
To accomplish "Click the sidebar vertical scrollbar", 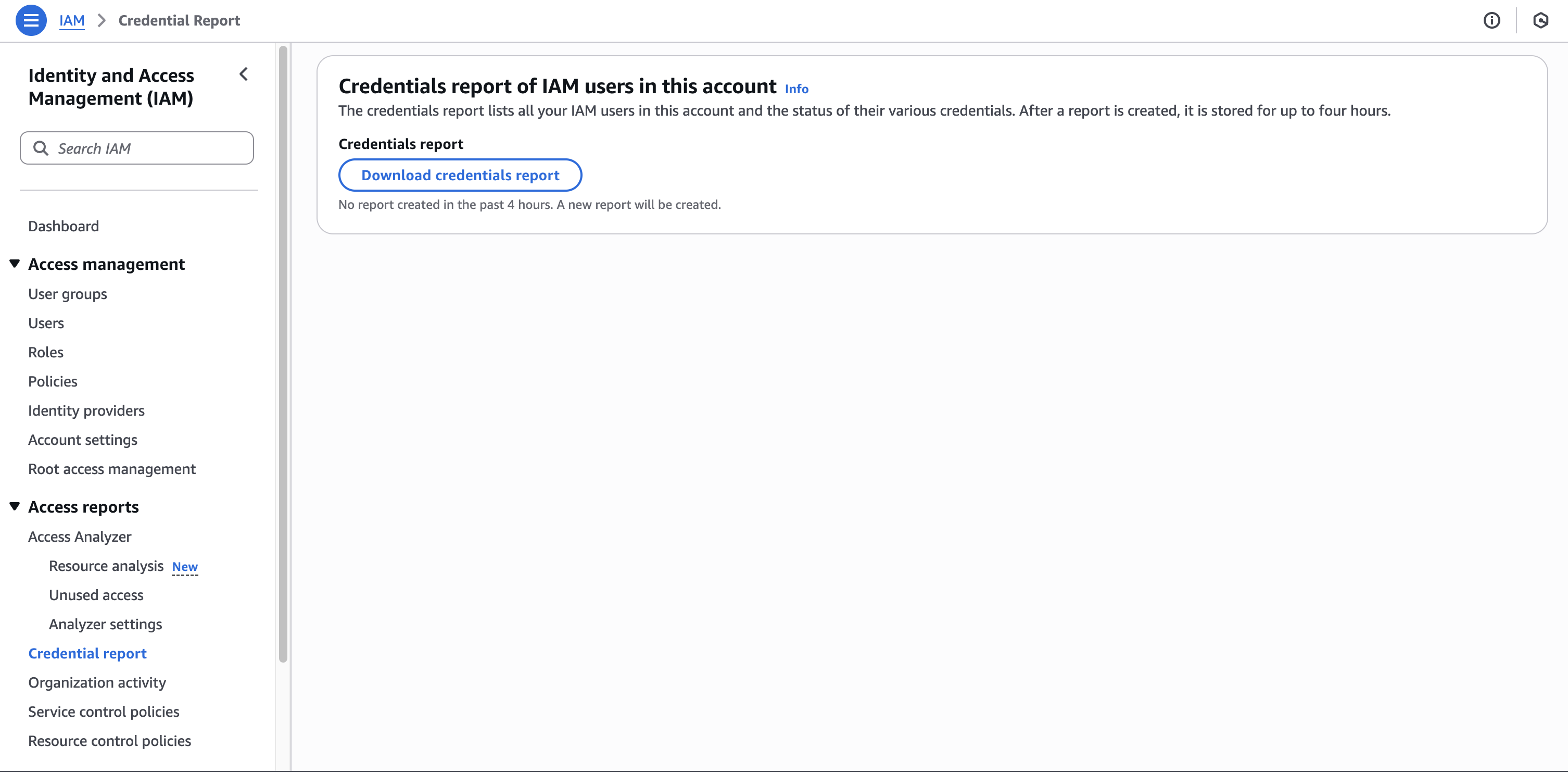I will click(283, 353).
